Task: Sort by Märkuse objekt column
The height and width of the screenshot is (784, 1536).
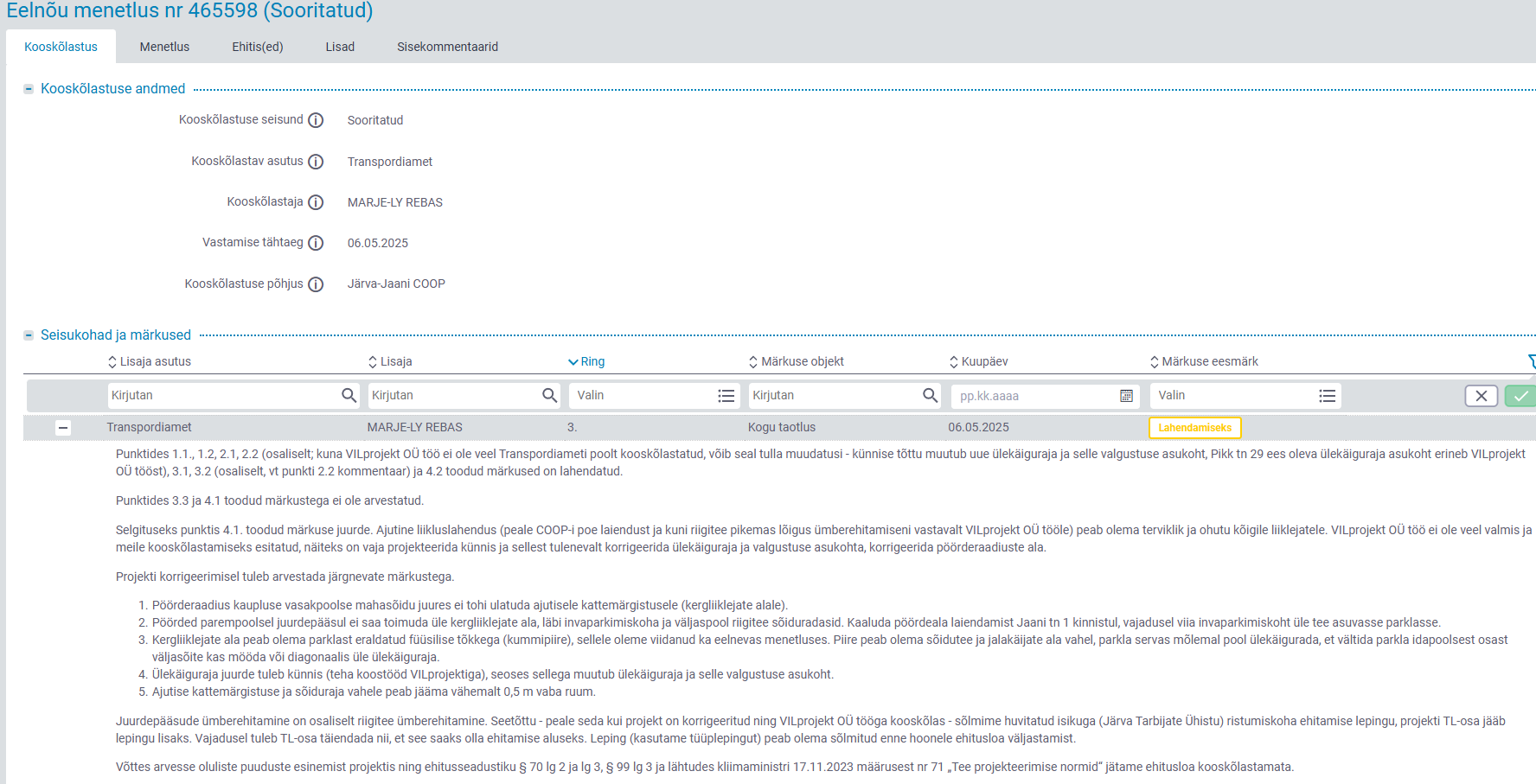Action: [x=796, y=361]
